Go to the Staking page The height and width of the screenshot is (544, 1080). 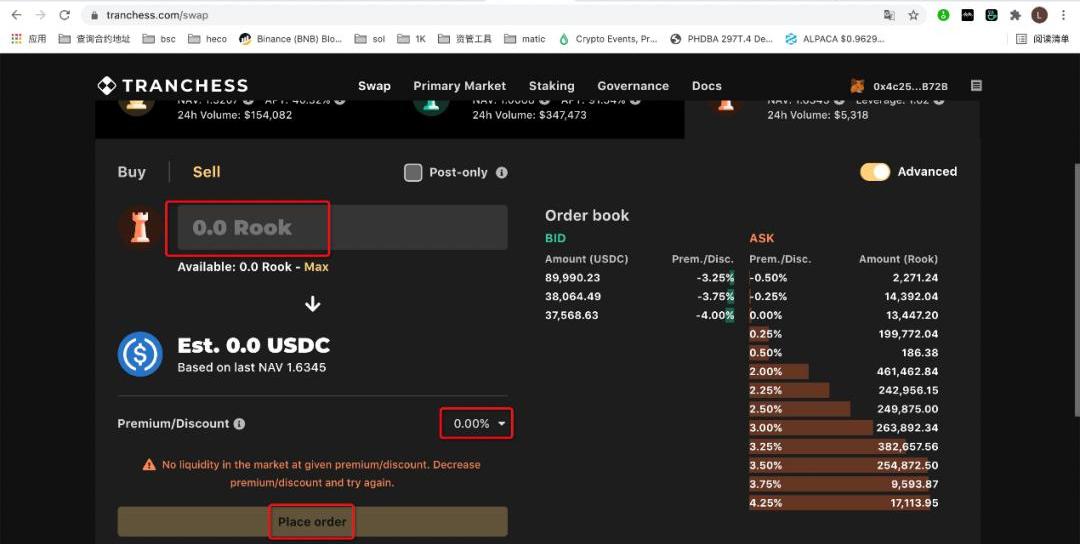551,86
